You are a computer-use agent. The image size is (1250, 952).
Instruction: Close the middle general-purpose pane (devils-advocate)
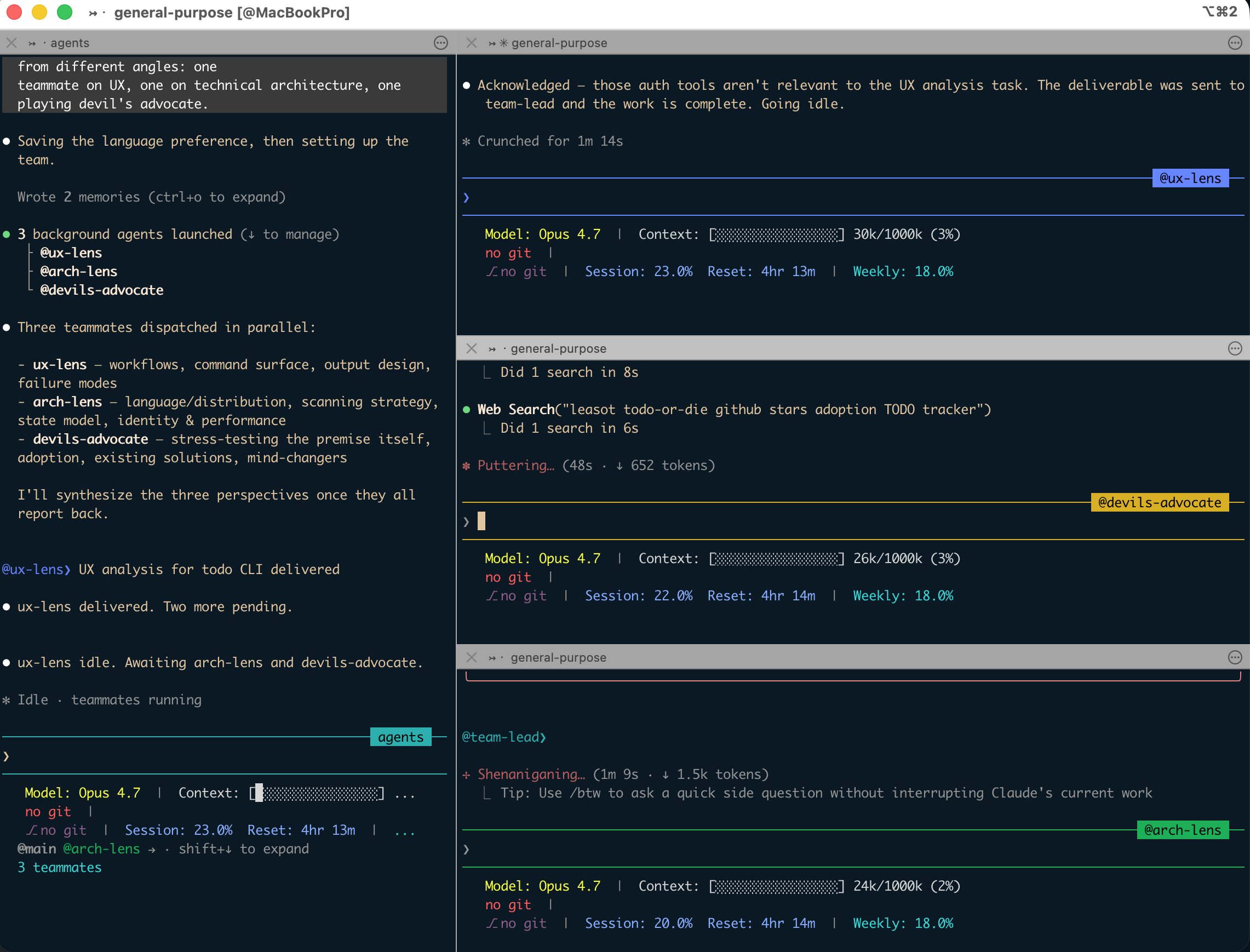(472, 348)
